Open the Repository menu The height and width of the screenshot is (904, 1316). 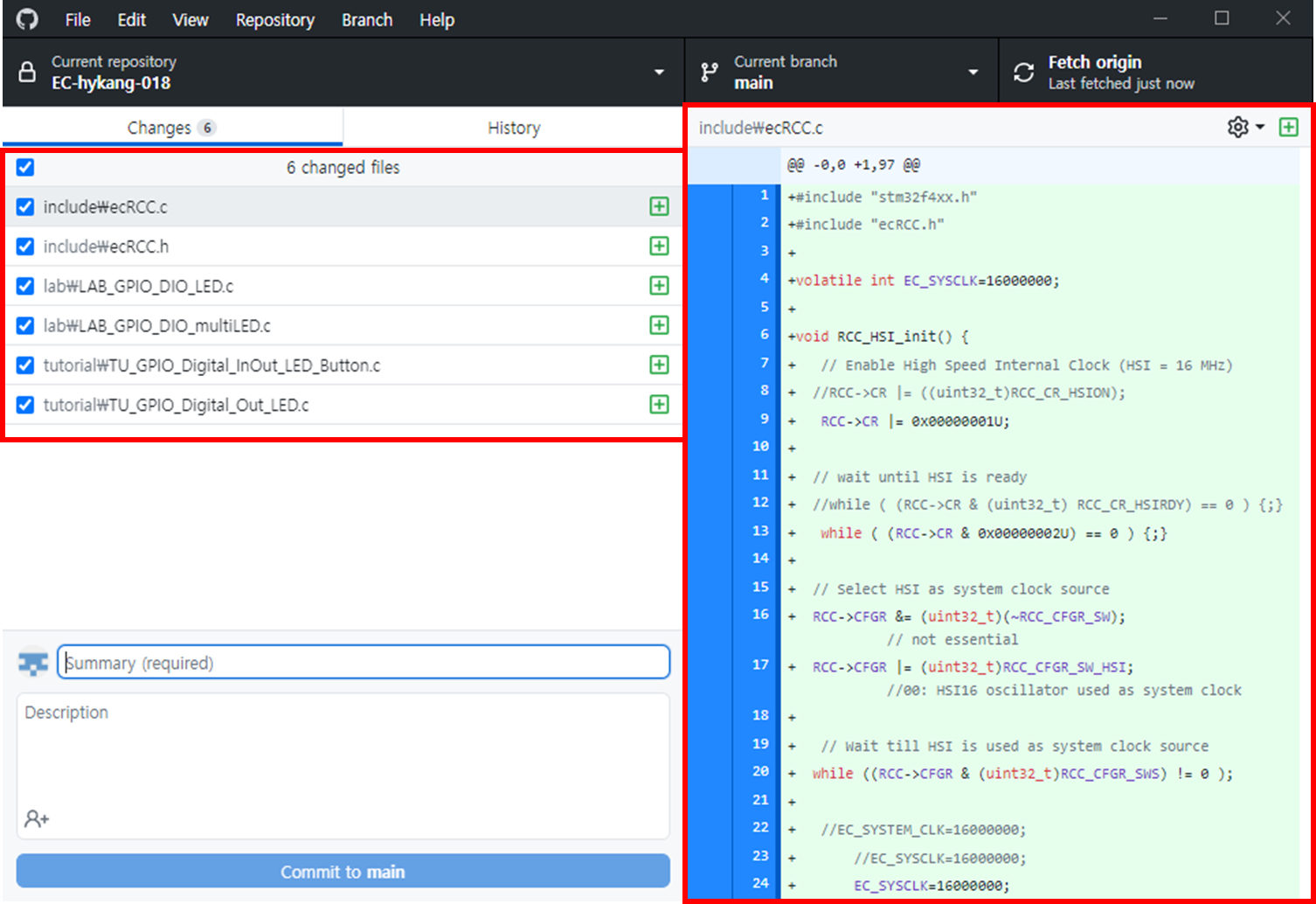pyautogui.click(x=274, y=20)
